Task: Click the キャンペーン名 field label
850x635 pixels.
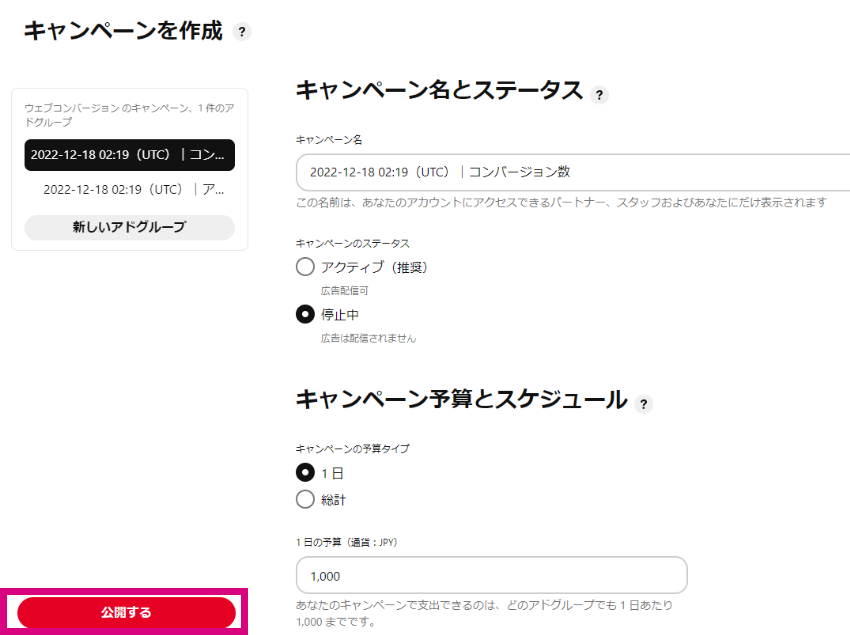Action: pyautogui.click(x=329, y=140)
